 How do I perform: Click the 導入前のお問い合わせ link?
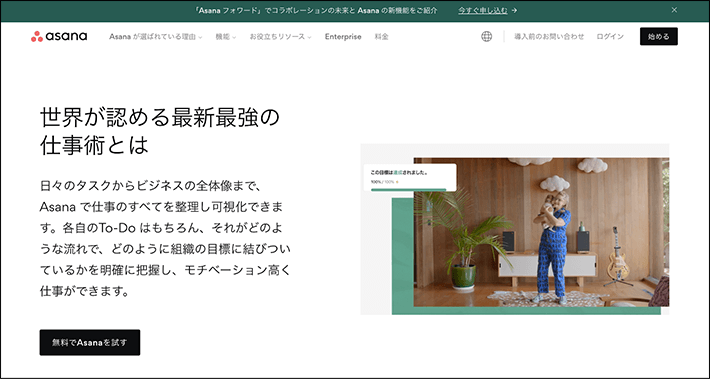(549, 37)
